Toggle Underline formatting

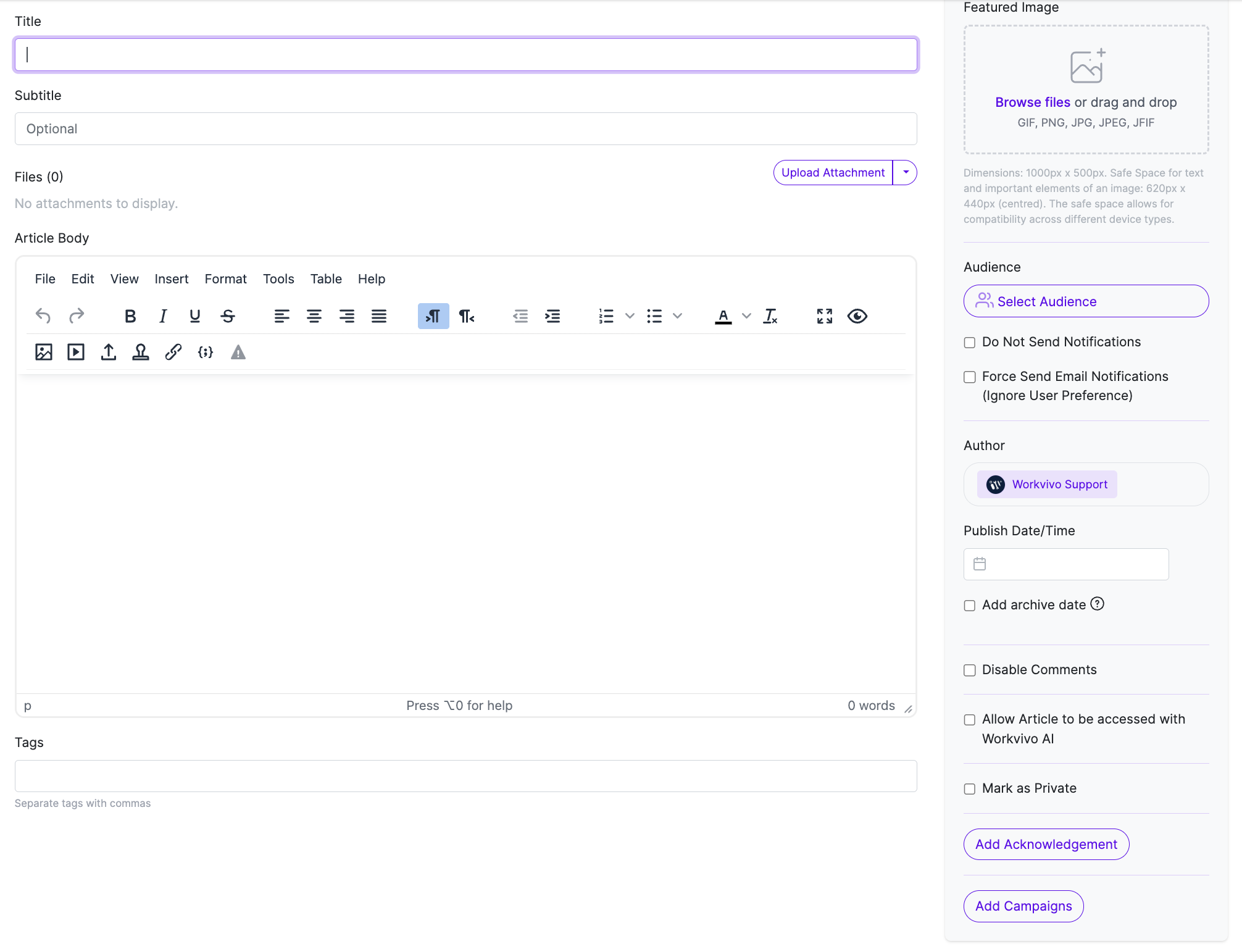pyautogui.click(x=195, y=316)
